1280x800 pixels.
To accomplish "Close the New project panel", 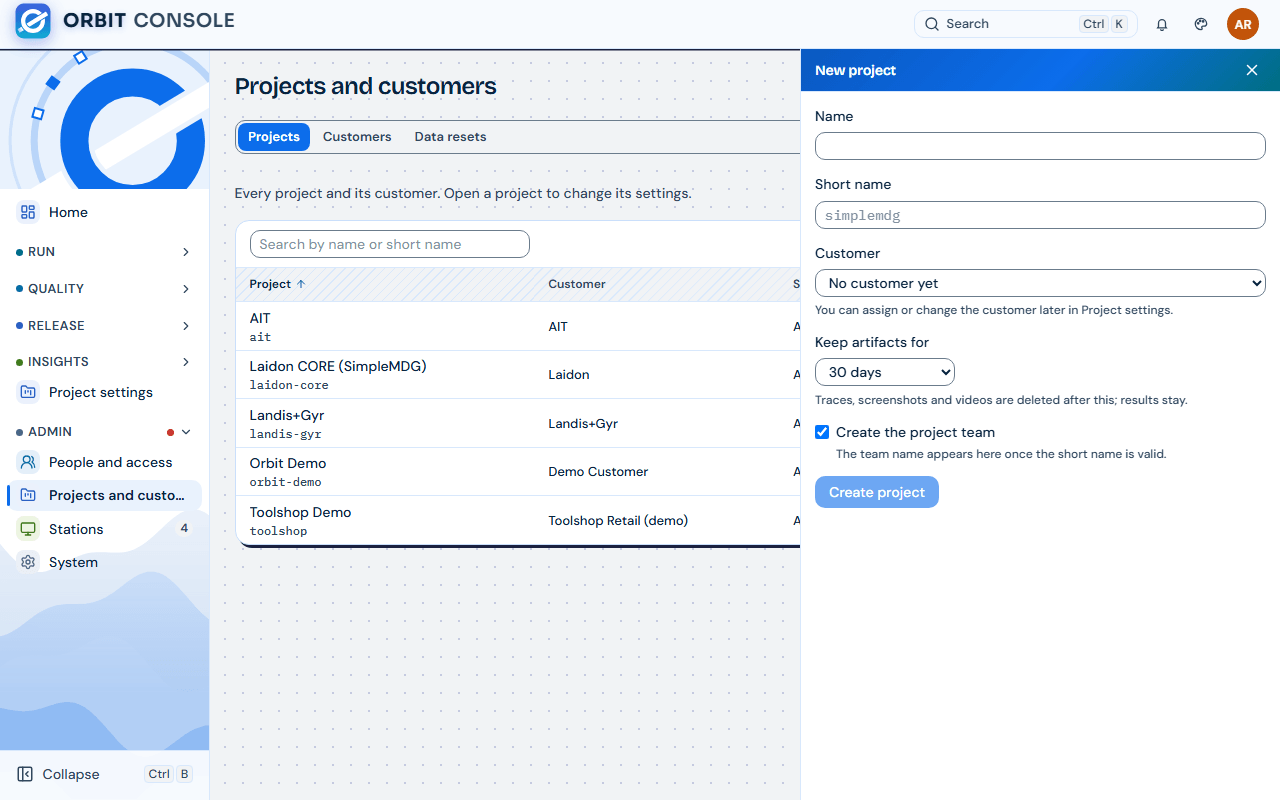I will coord(1252,70).
